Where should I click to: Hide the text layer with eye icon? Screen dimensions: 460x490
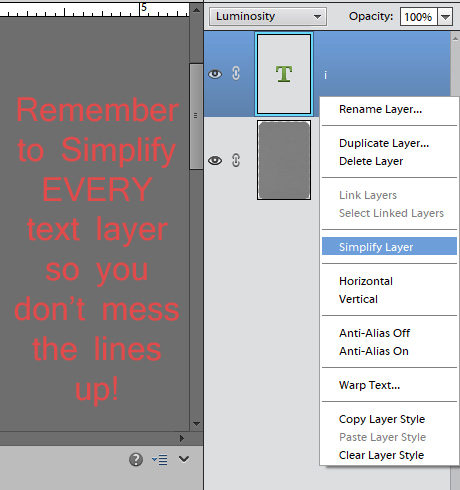tap(215, 74)
